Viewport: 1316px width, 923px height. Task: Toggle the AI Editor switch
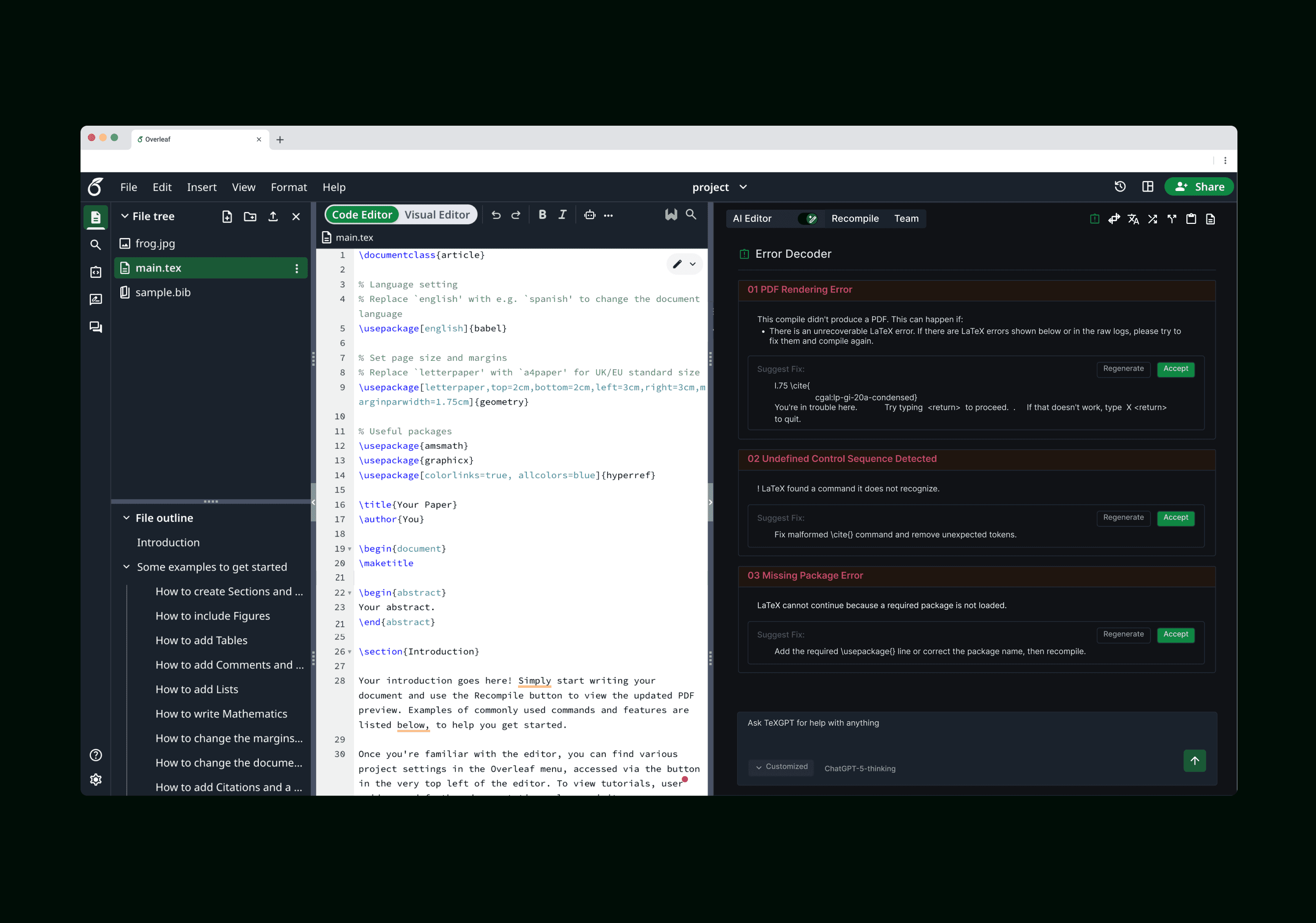click(808, 219)
